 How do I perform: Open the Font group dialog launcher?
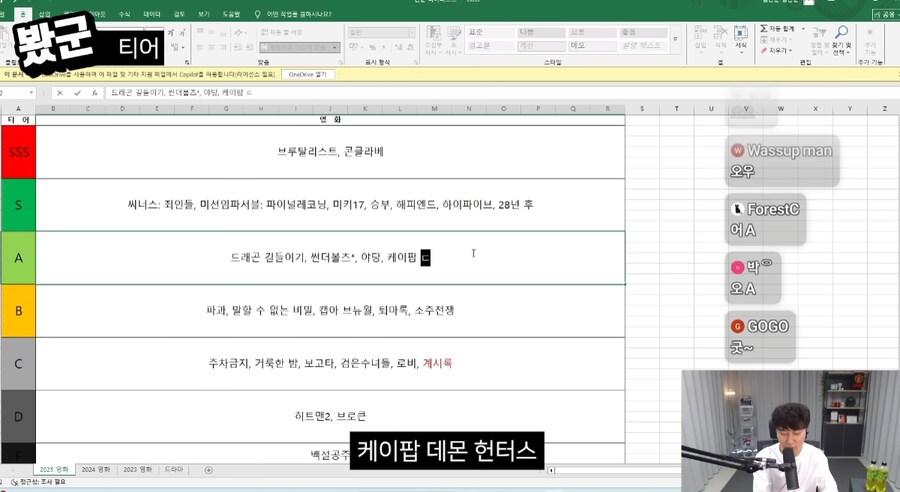pyautogui.click(x=187, y=62)
